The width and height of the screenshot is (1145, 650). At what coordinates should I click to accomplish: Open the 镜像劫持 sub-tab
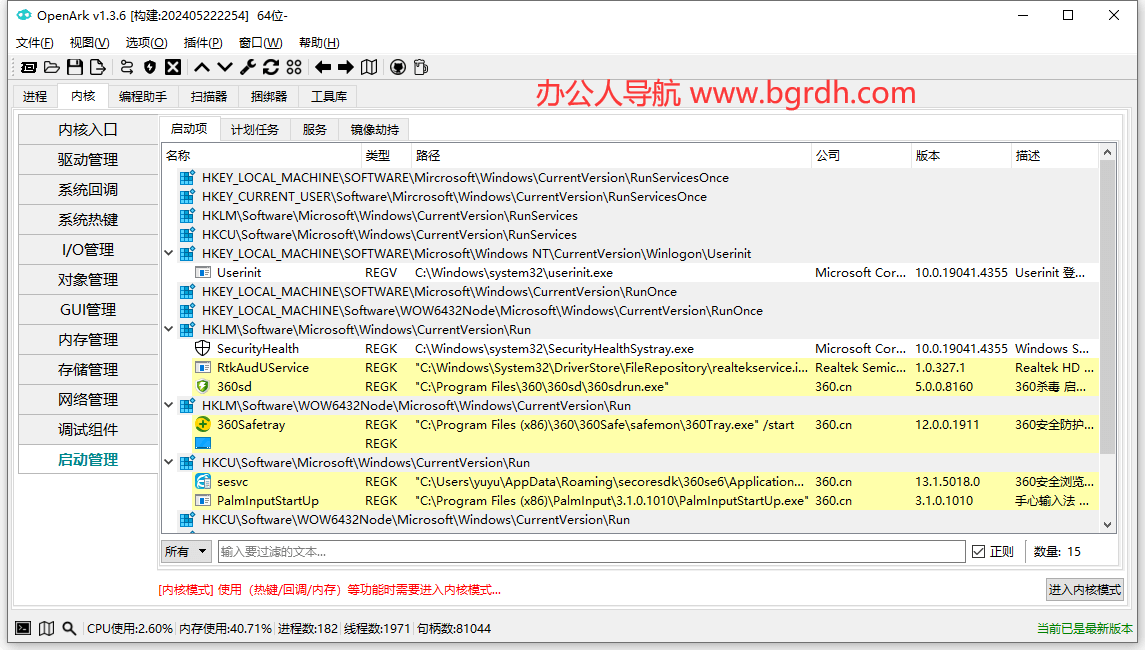pyautogui.click(x=375, y=129)
